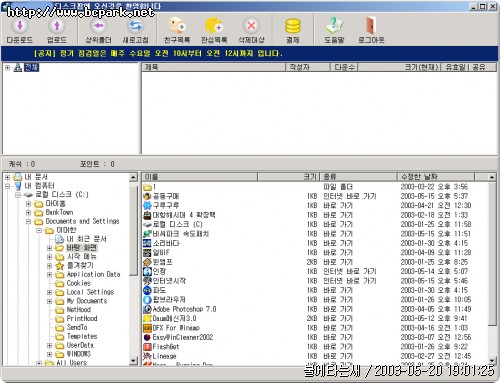Screen dimensions: 500x383
Task: Go up with the 상위폴더 icon
Action: point(98,26)
